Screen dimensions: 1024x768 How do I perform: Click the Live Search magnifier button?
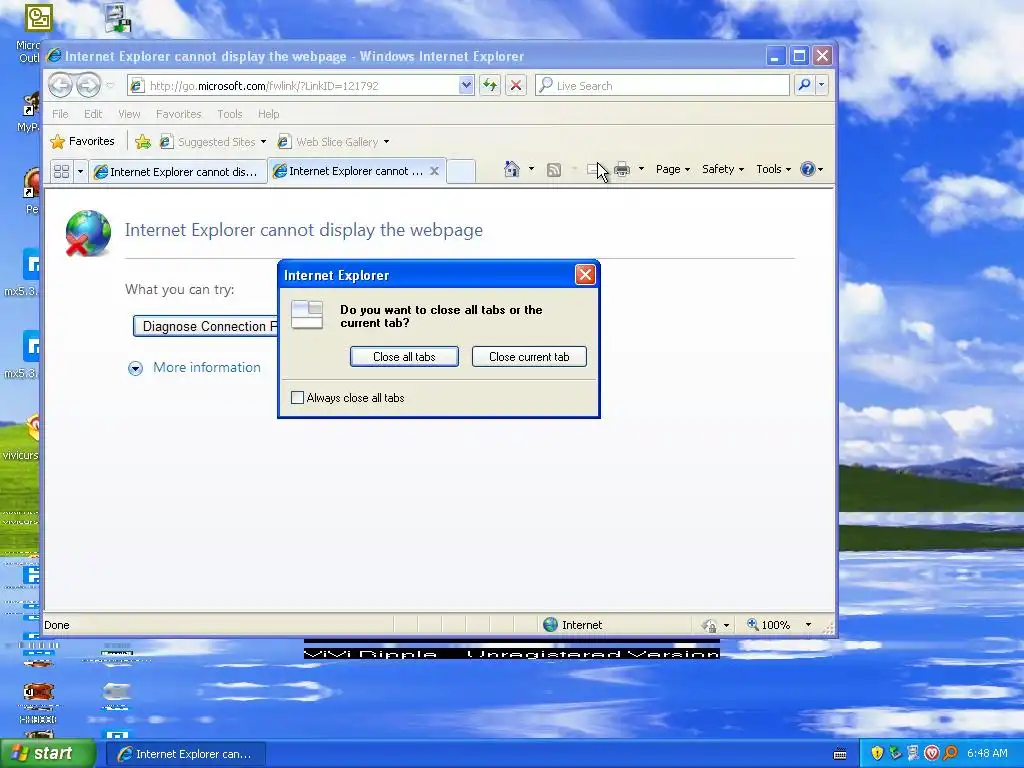tap(805, 85)
